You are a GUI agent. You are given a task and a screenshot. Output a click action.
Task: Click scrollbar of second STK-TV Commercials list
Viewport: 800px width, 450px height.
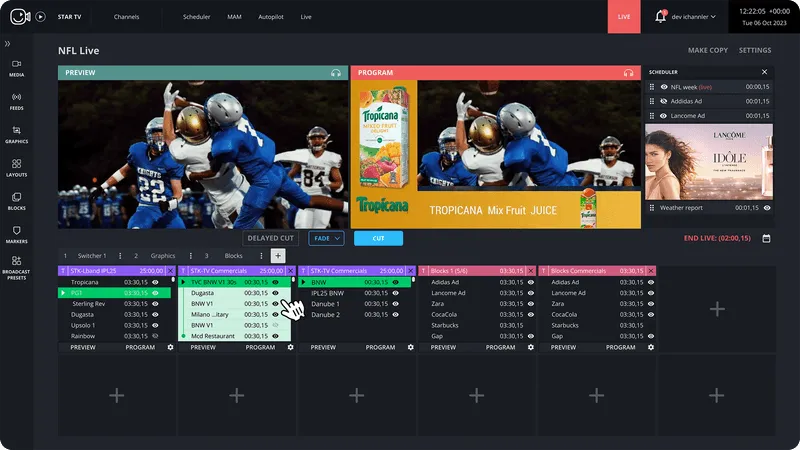click(413, 280)
